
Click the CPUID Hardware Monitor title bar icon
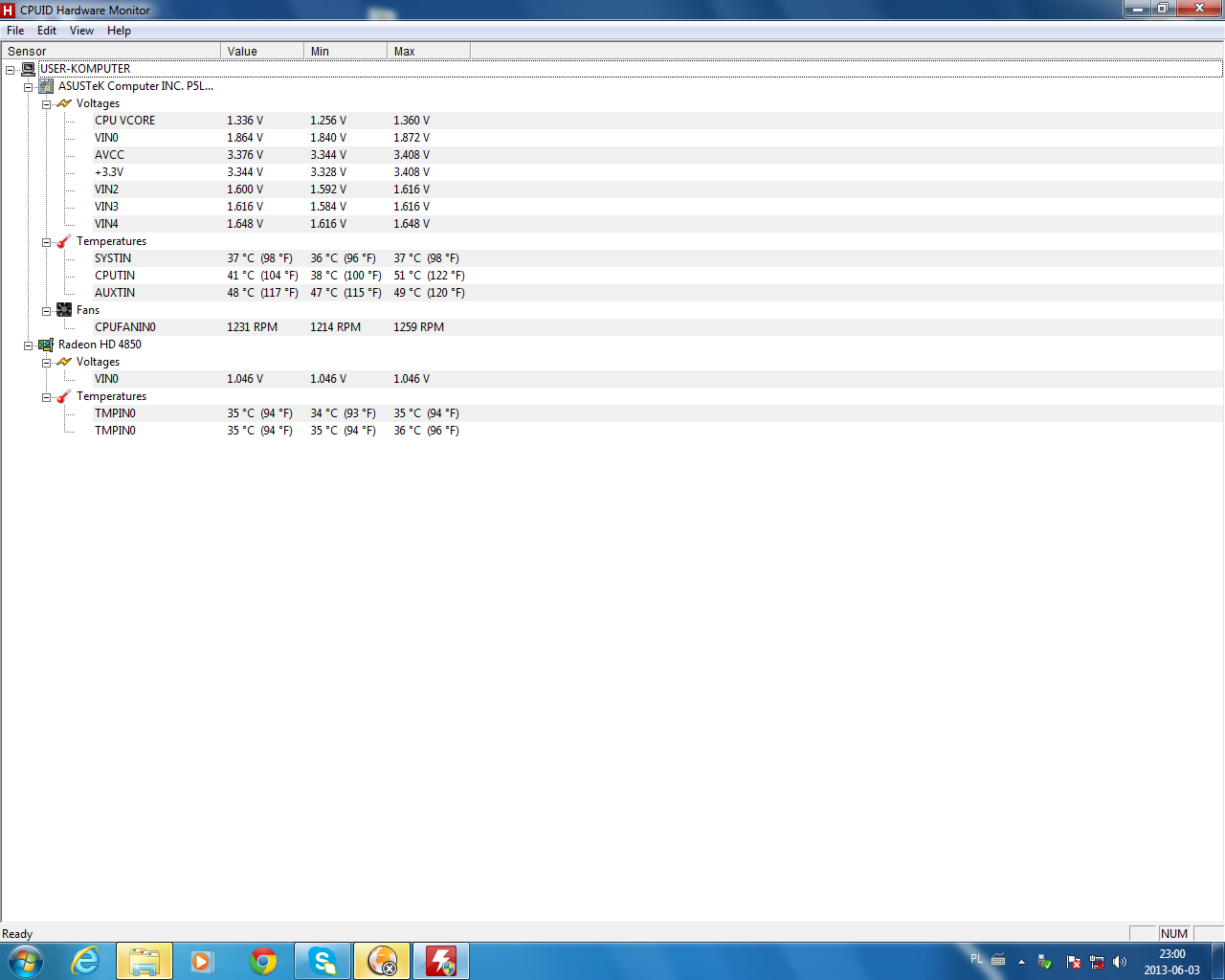[9, 10]
